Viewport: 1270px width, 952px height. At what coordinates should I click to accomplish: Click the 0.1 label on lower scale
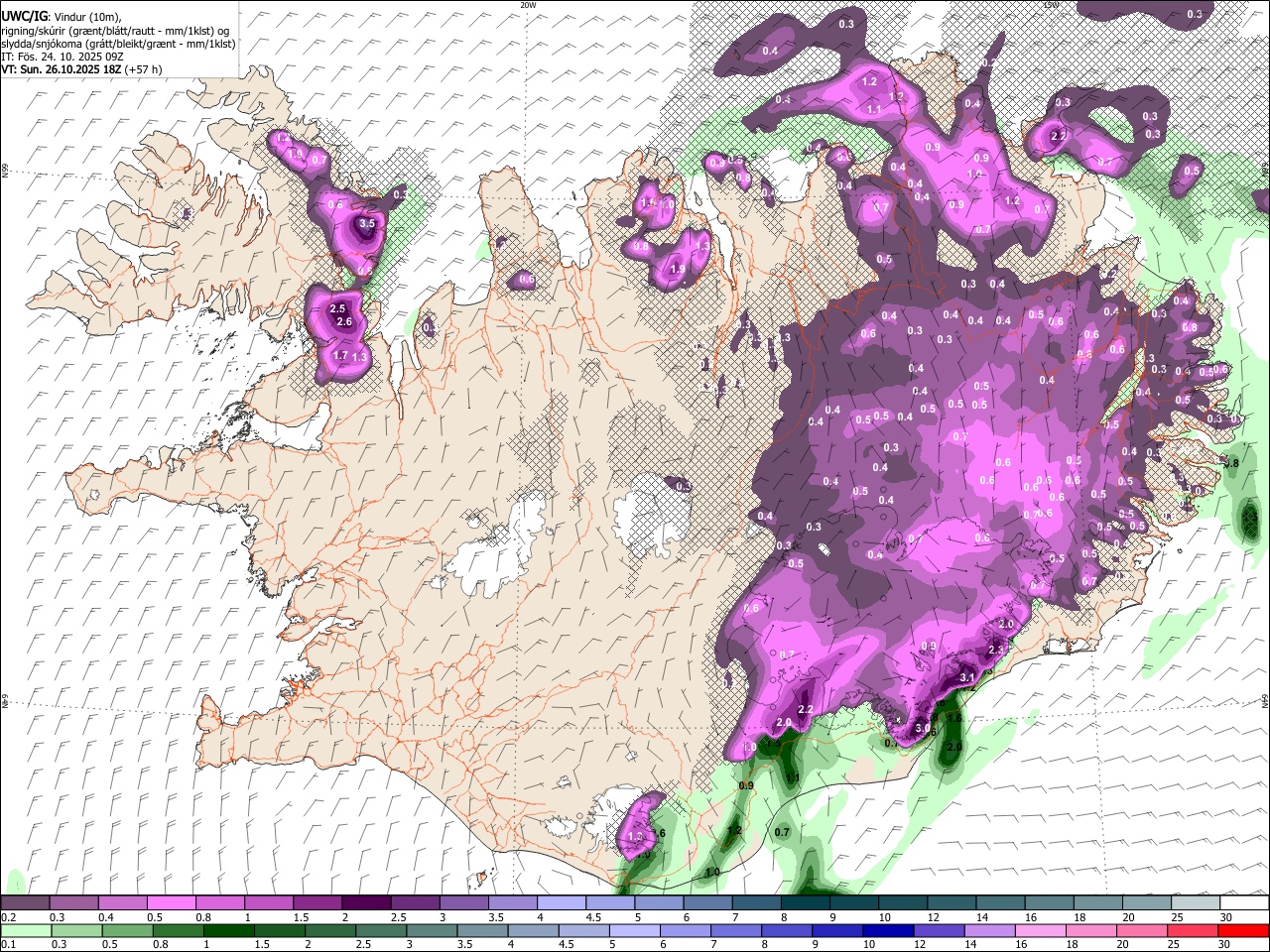coord(8,944)
